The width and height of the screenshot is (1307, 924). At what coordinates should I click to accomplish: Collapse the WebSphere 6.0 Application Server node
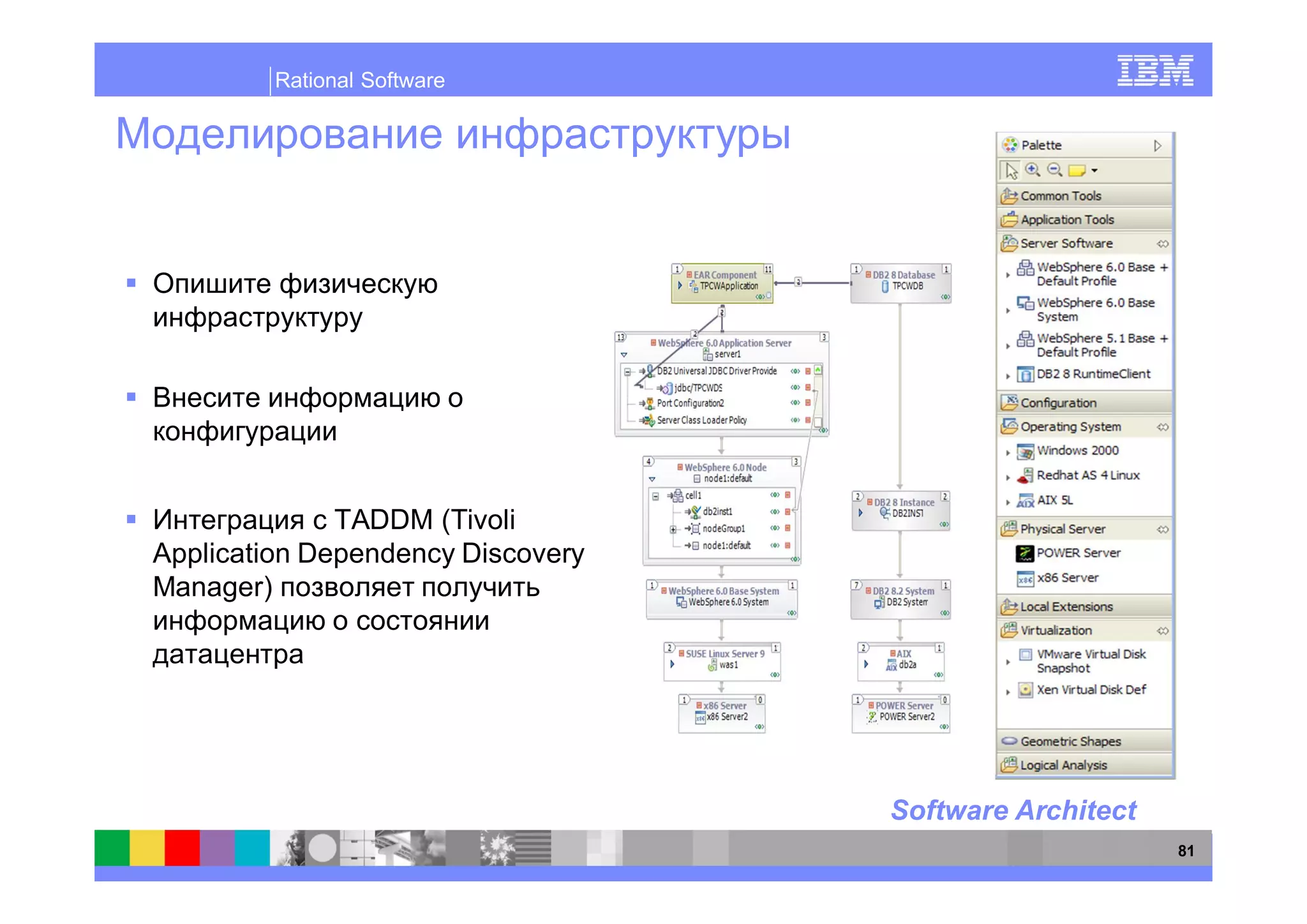(624, 355)
